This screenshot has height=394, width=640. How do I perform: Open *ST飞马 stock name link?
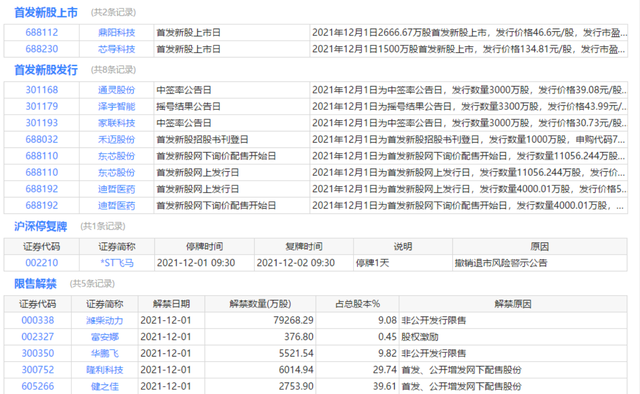(117, 263)
